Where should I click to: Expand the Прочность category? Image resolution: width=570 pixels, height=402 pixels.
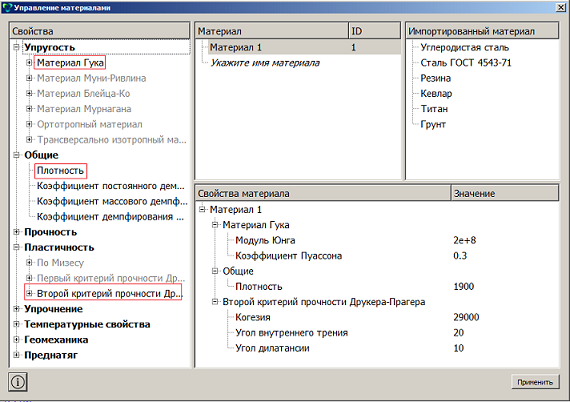16,232
